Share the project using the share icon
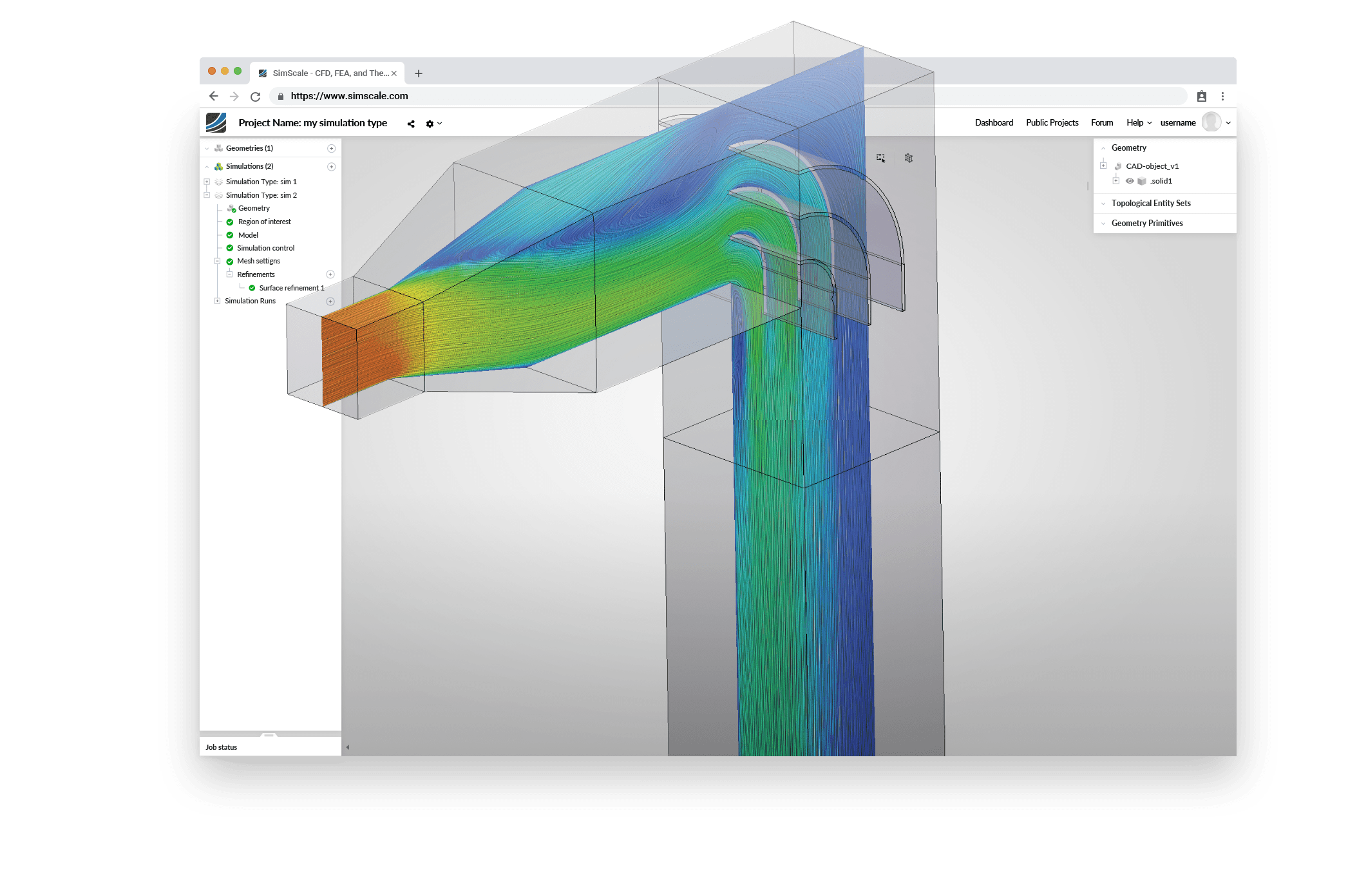 click(x=411, y=123)
